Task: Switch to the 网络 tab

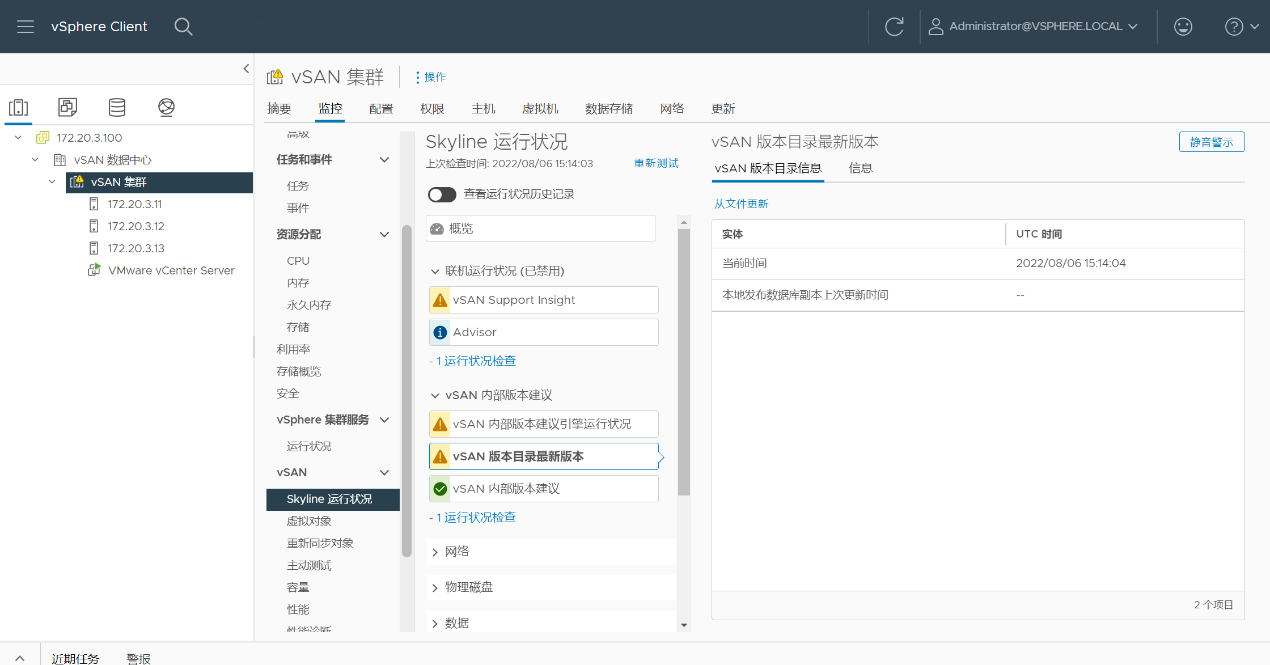Action: [x=672, y=109]
